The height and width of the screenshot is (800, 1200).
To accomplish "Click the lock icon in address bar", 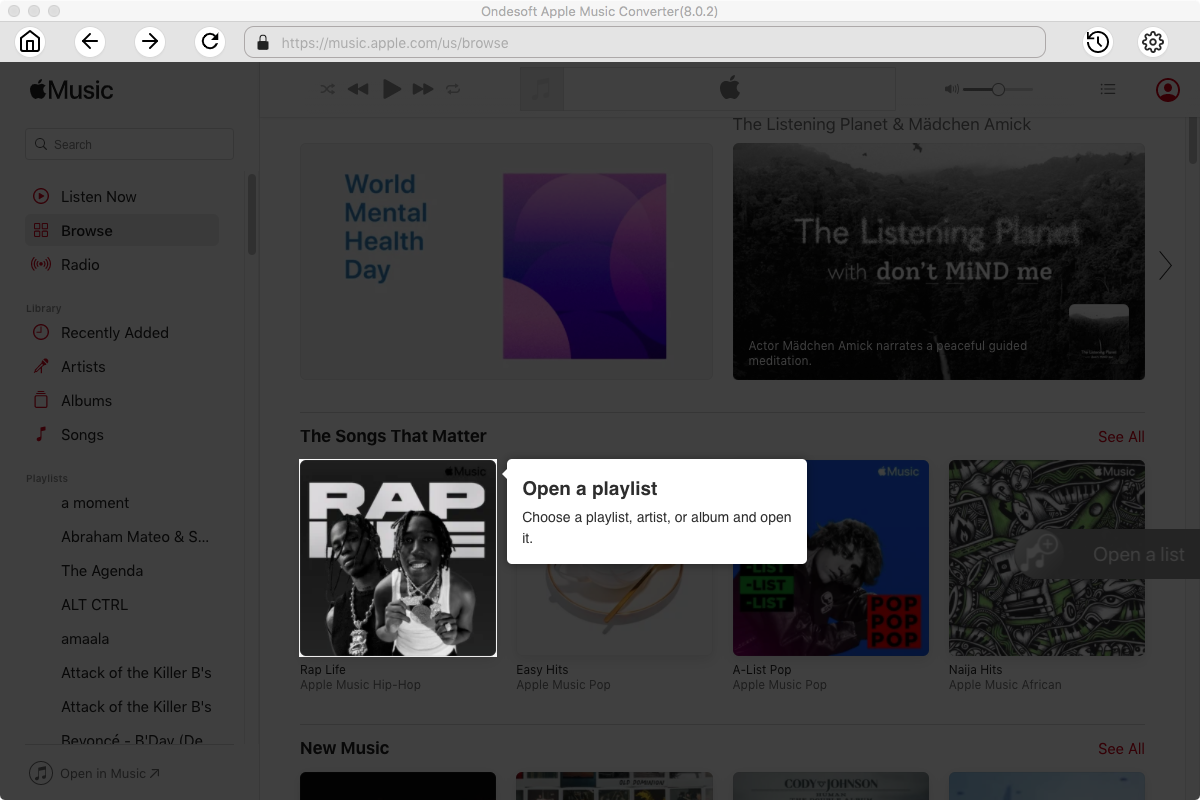I will click(263, 43).
